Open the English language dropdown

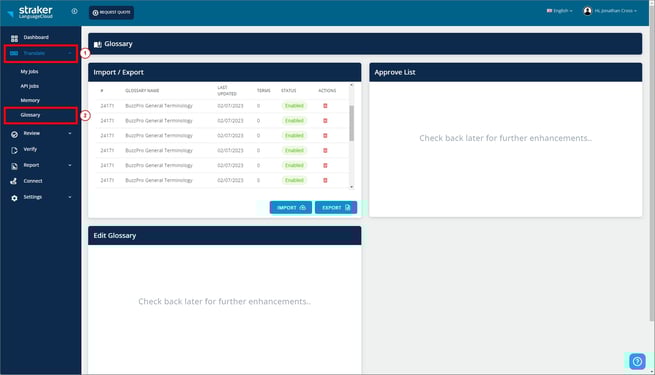559,11
